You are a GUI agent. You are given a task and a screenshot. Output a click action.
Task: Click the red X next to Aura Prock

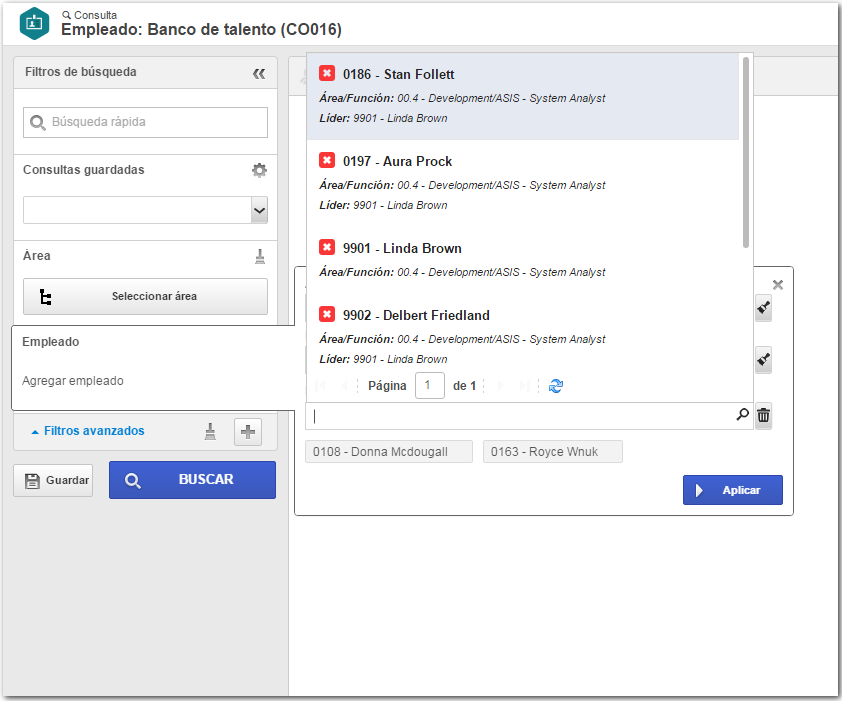[326, 160]
